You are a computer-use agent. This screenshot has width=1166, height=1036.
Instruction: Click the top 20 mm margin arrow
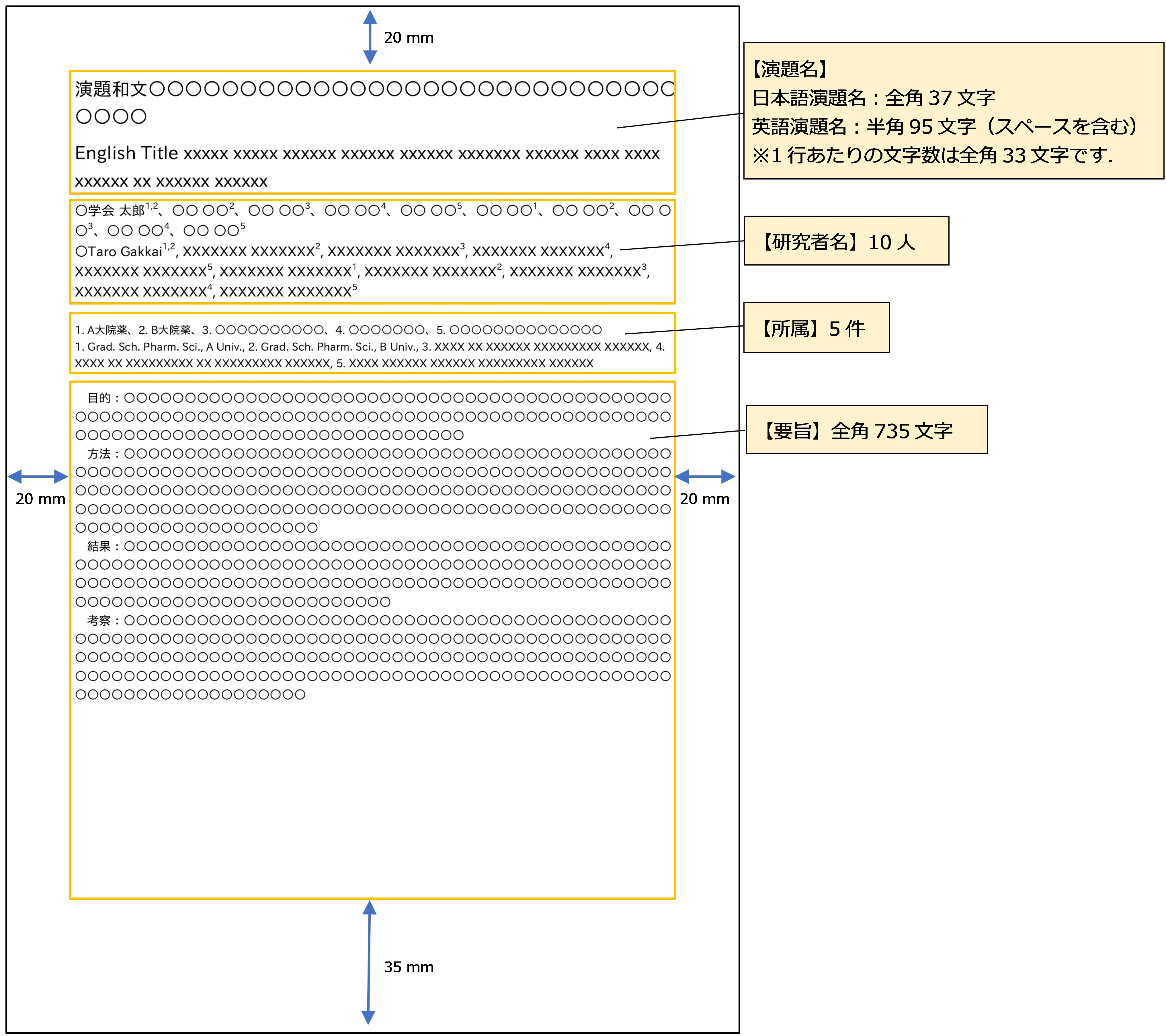(370, 37)
